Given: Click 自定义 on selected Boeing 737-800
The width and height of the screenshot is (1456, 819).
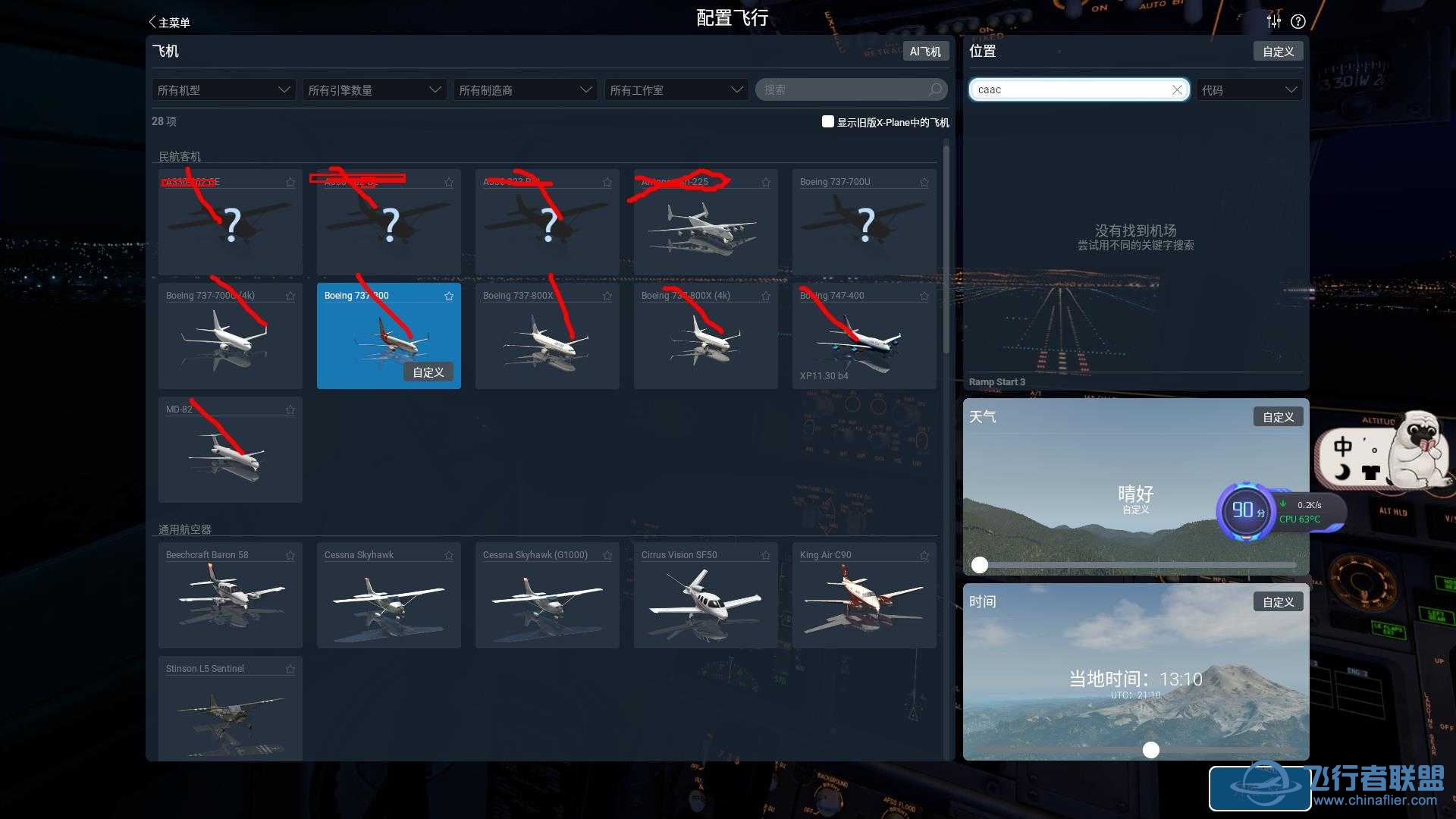Looking at the screenshot, I should coord(428,372).
